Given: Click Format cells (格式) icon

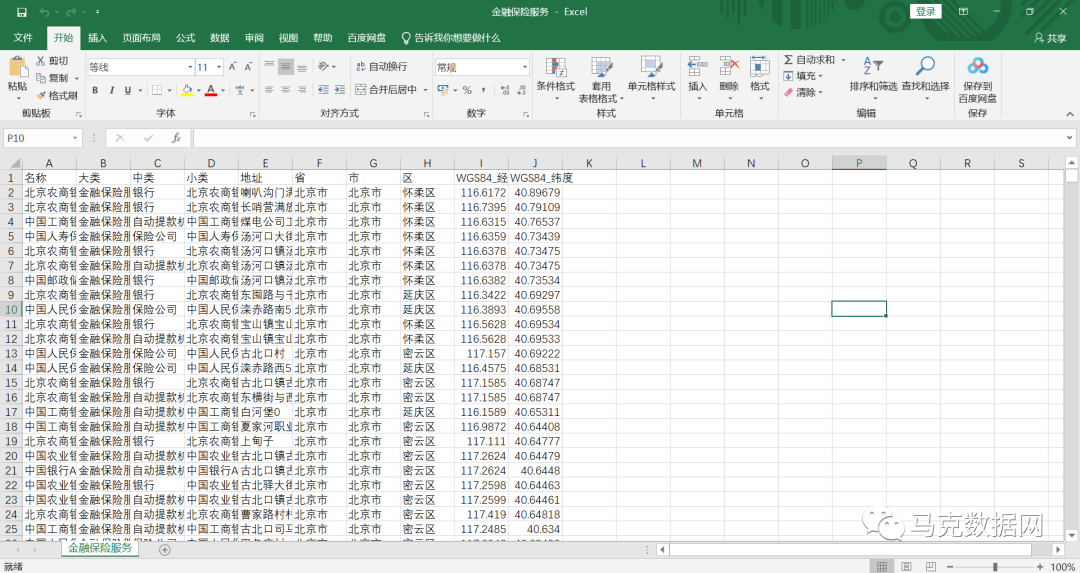Looking at the screenshot, I should coord(760,67).
